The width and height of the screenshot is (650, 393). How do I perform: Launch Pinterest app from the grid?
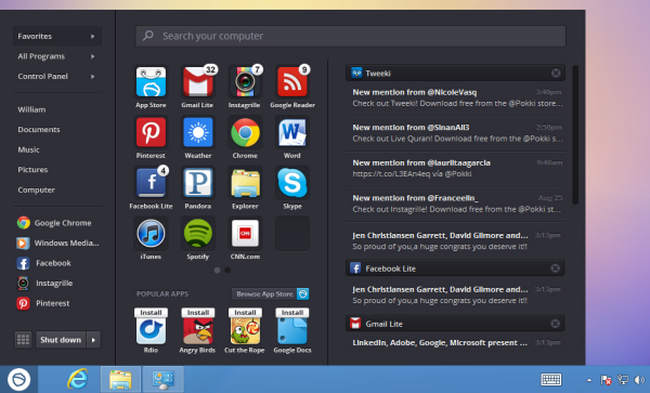[151, 132]
